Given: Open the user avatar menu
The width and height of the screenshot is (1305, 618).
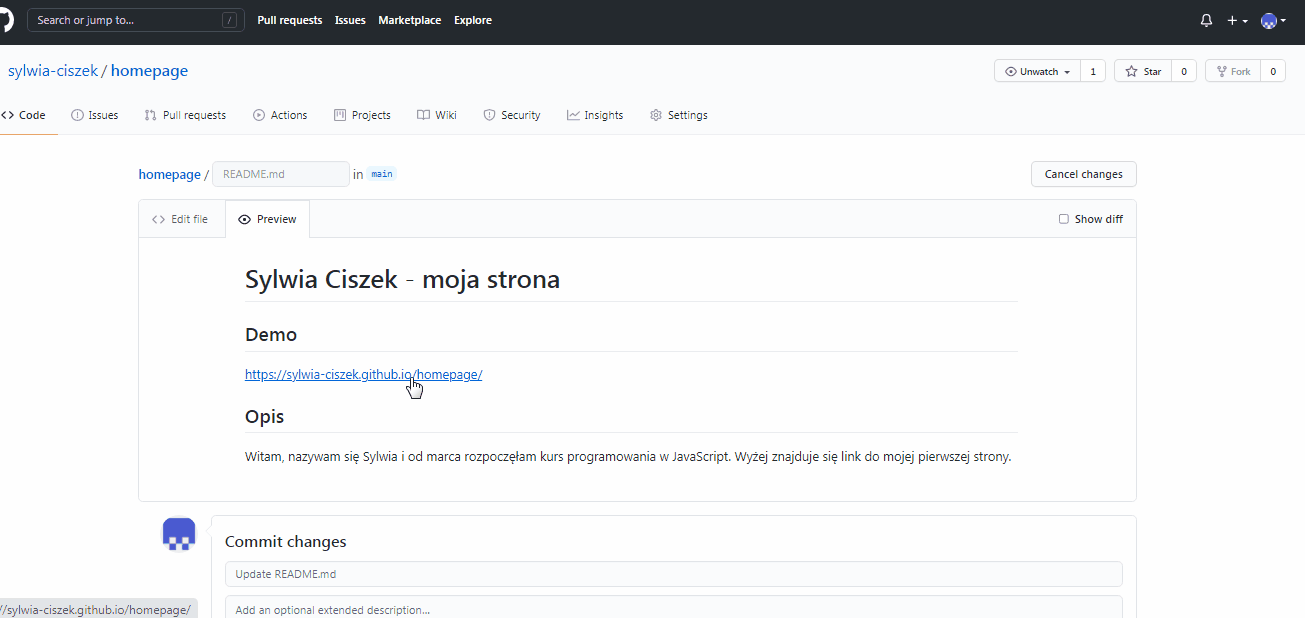Looking at the screenshot, I should pyautogui.click(x=1273, y=20).
